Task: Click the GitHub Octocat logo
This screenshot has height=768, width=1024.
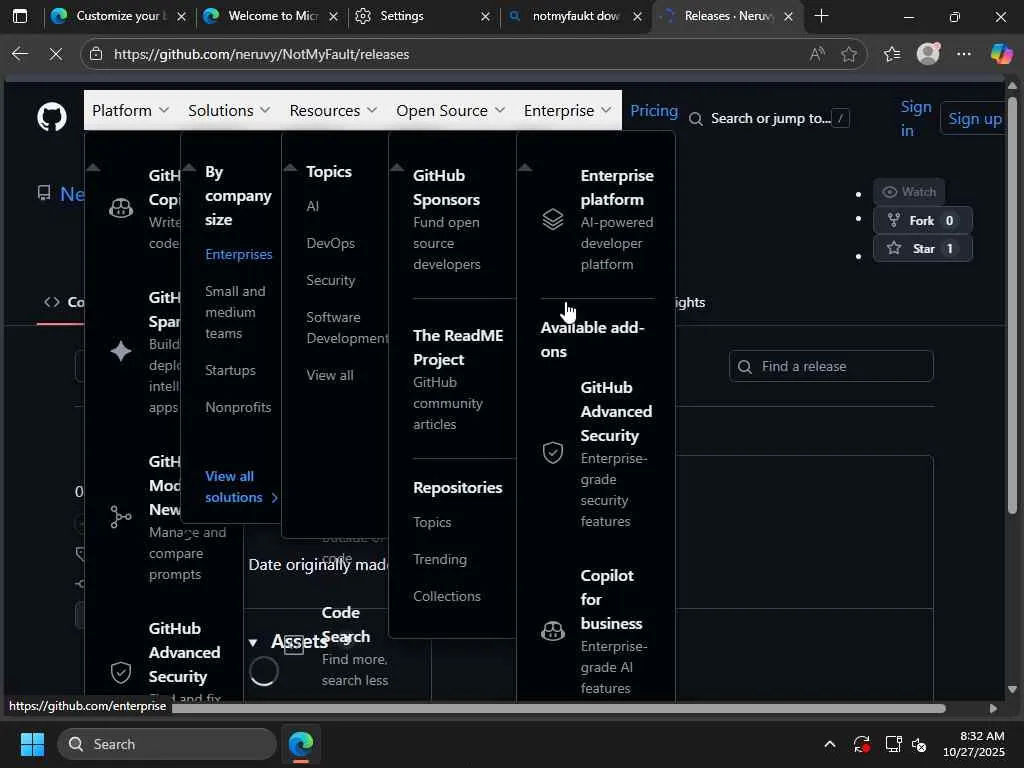Action: pos(52,117)
